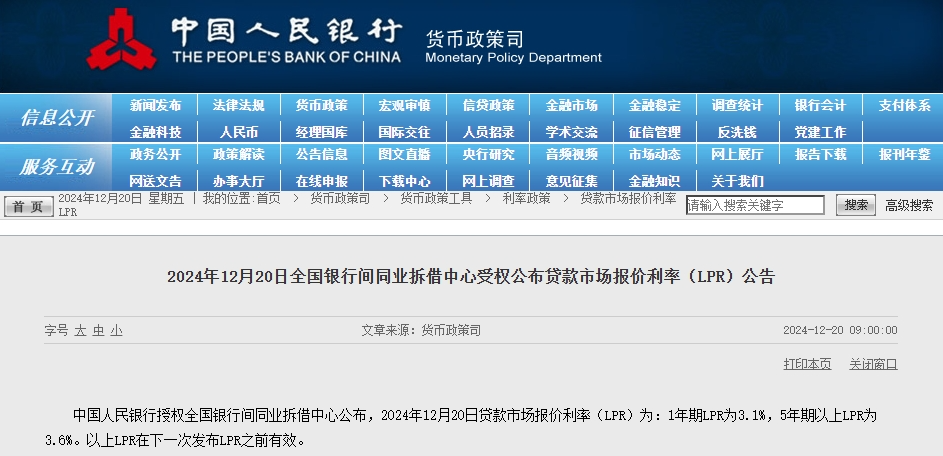Open 人民币 navigation link
Image resolution: width=943 pixels, height=456 pixels.
(238, 132)
